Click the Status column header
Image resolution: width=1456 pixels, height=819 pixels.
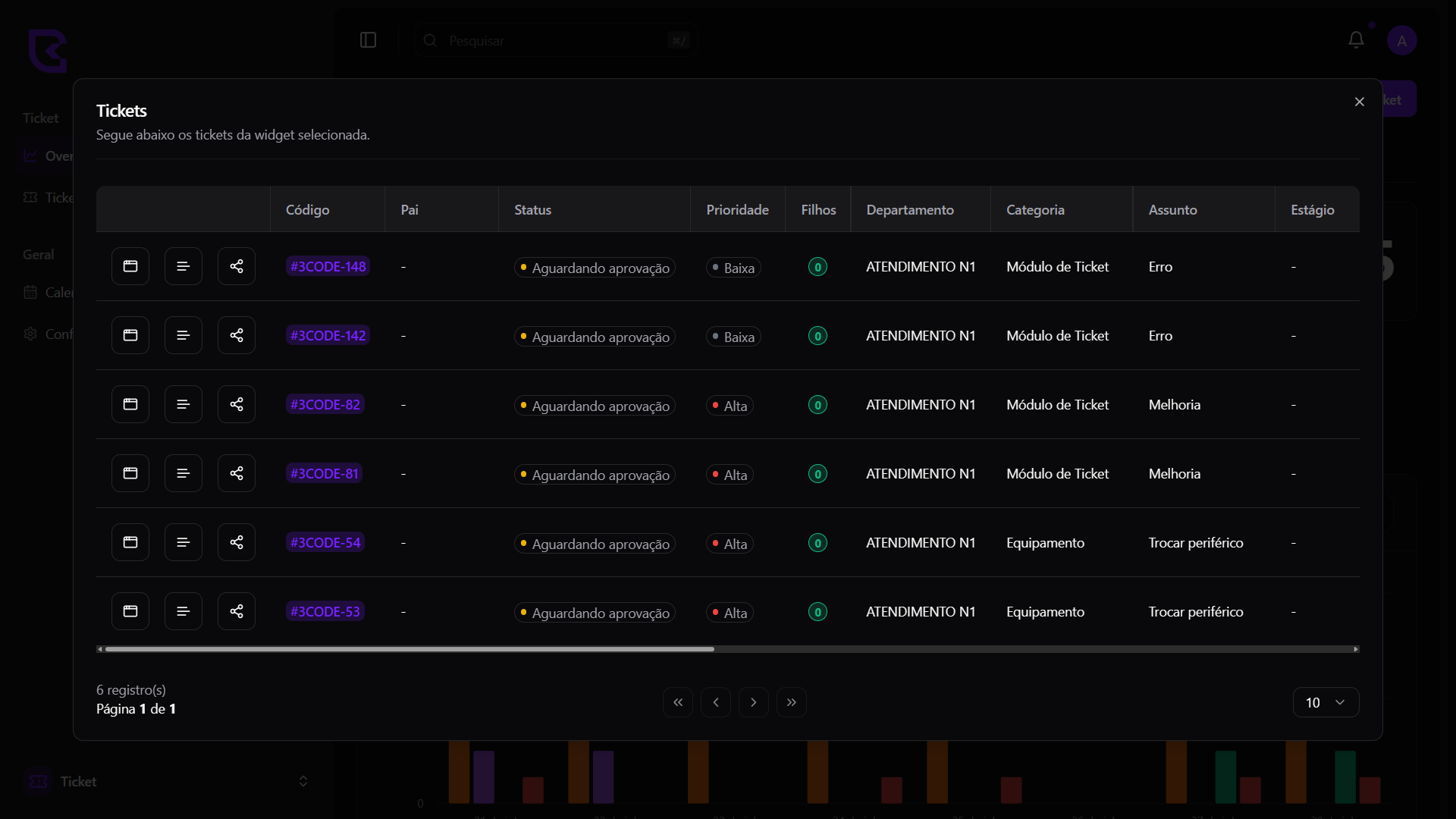click(532, 209)
